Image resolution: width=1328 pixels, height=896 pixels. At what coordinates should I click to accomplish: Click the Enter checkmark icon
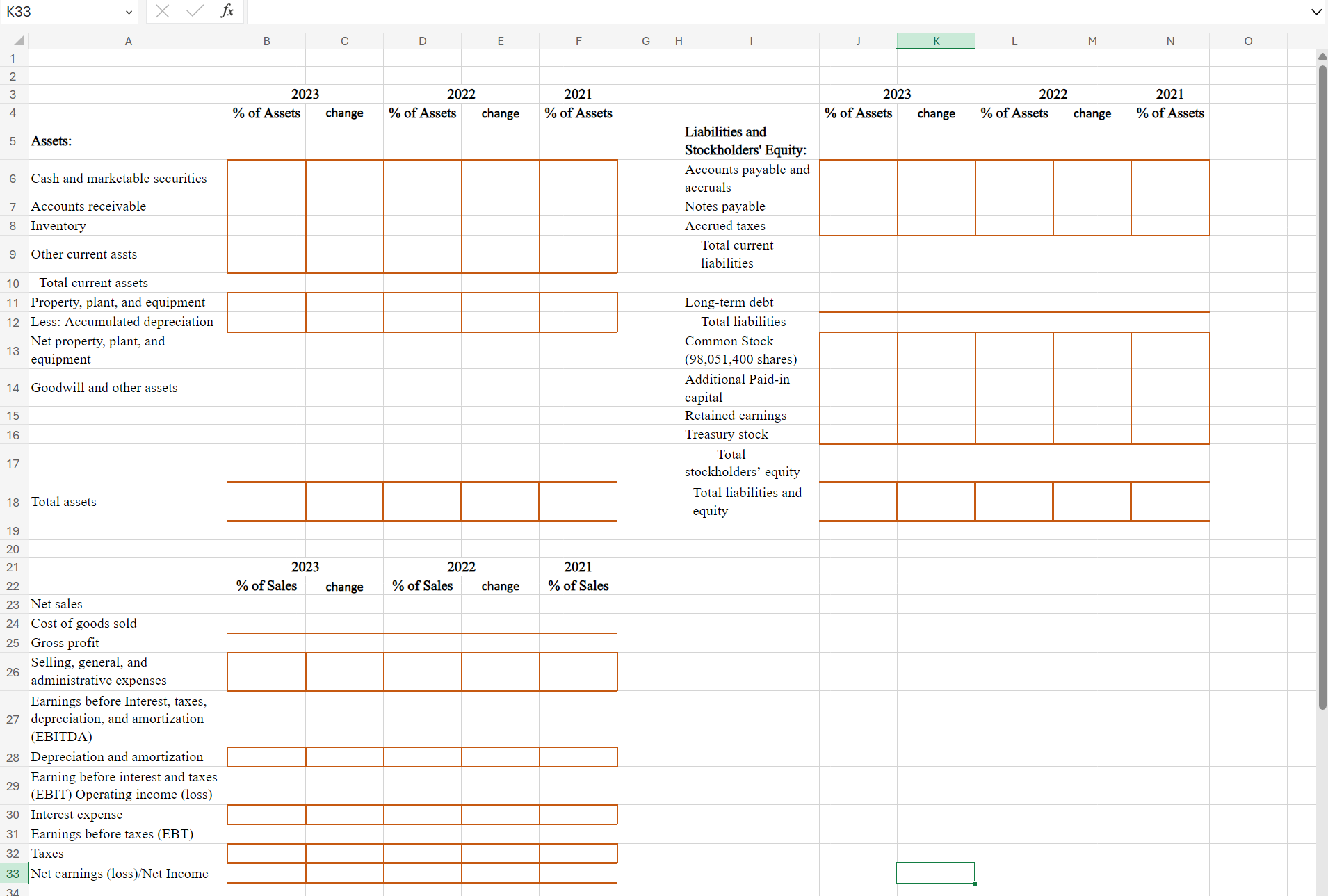(x=195, y=11)
